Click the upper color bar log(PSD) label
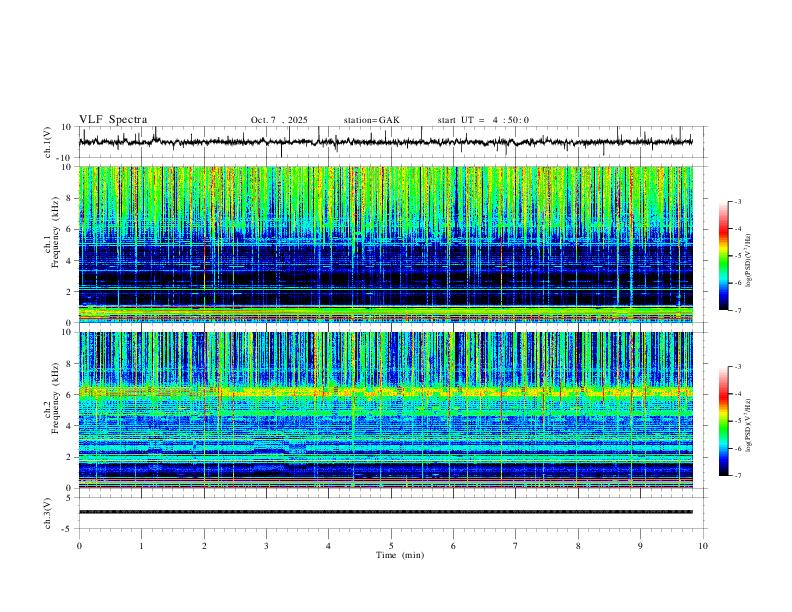This screenshot has width=792, height=612. pyautogui.click(x=748, y=261)
